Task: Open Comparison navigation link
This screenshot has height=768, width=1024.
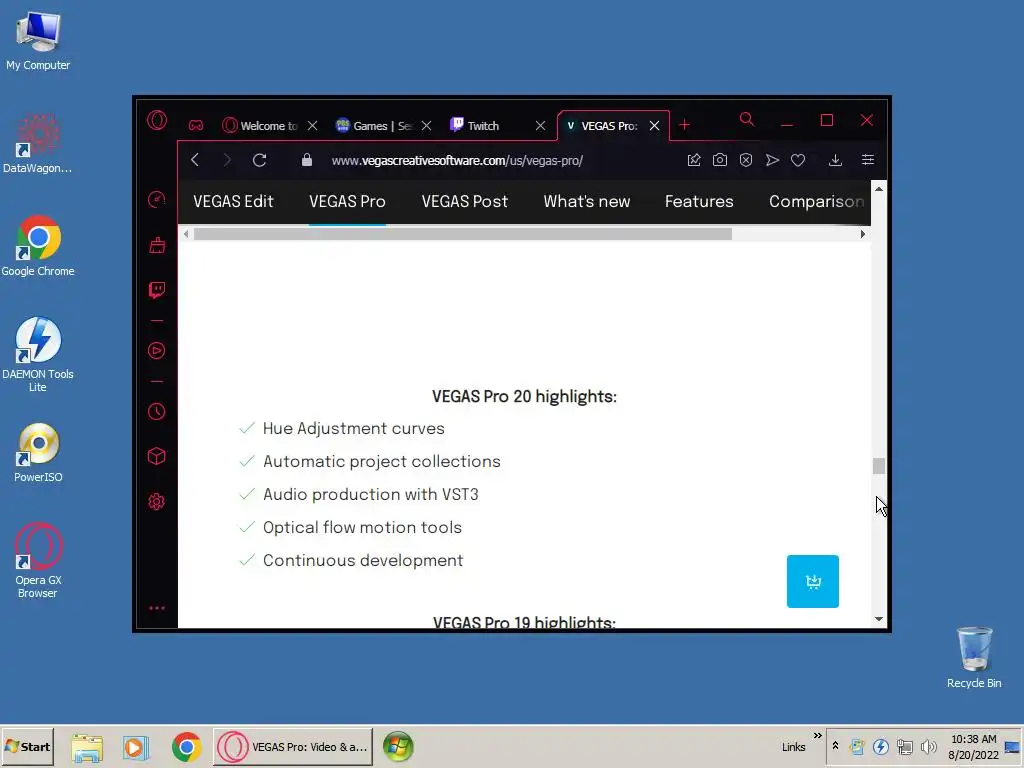Action: point(816,201)
